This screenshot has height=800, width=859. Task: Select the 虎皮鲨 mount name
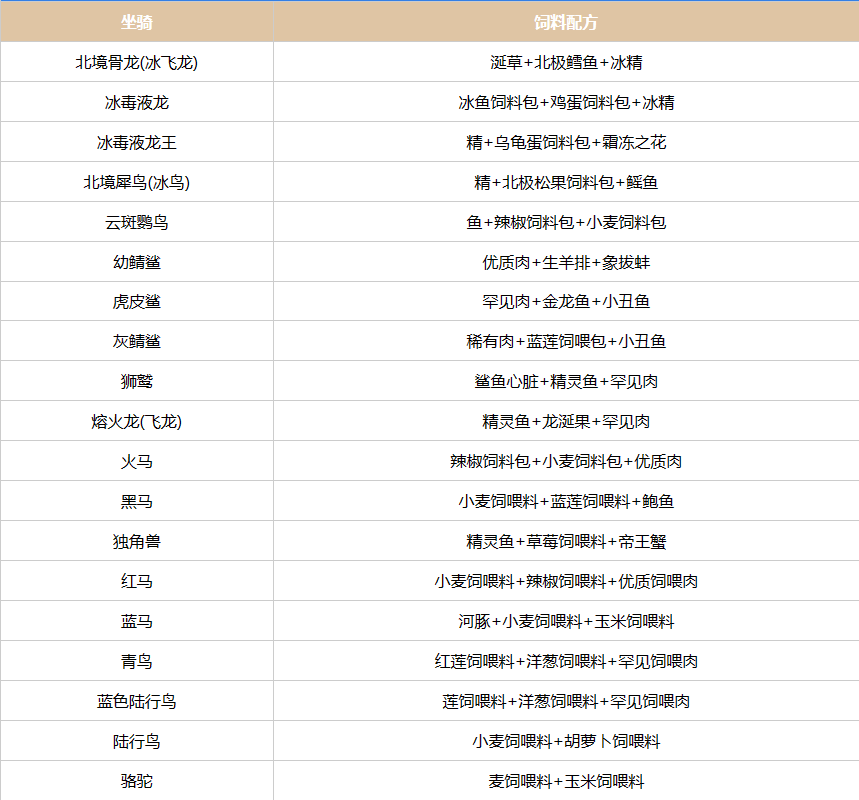click(136, 301)
